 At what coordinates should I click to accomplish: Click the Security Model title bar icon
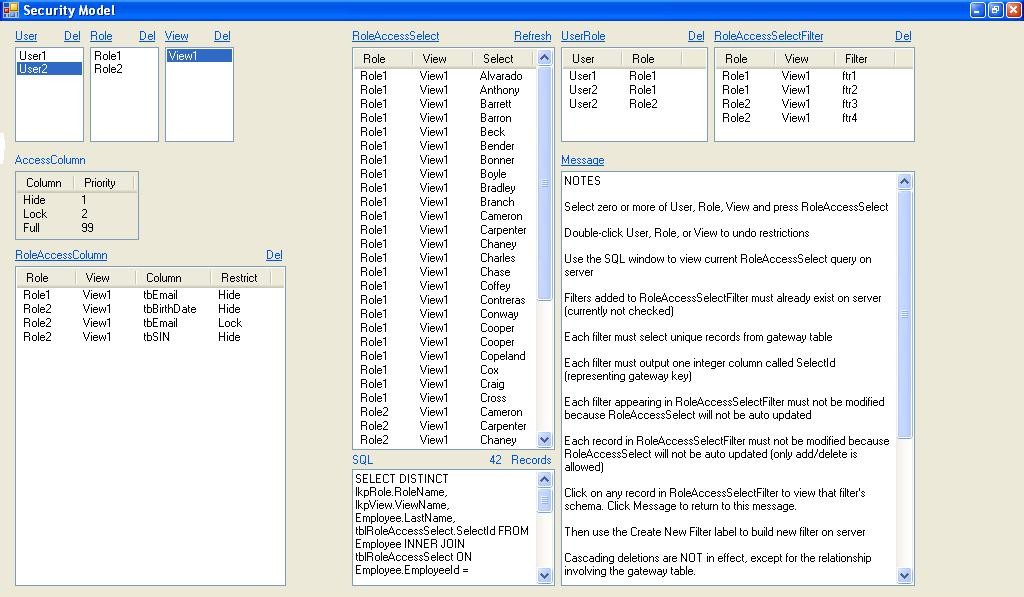[11, 10]
